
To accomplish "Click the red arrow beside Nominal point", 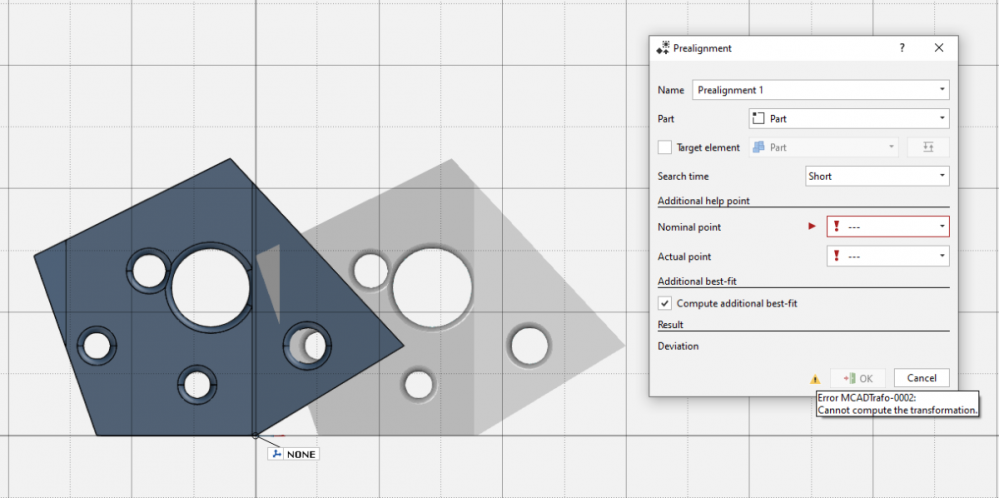I will pos(812,227).
